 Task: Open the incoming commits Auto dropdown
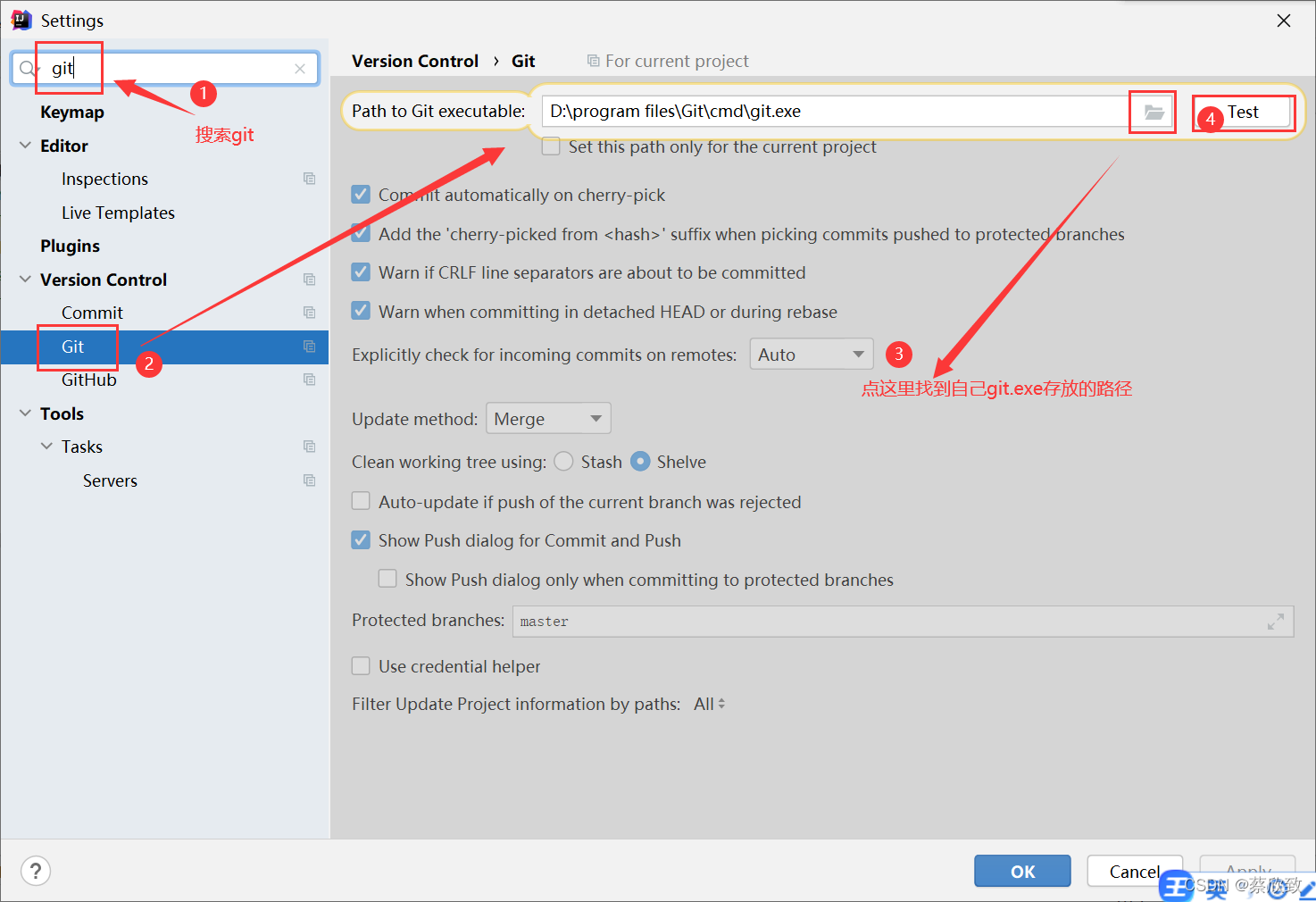click(812, 355)
